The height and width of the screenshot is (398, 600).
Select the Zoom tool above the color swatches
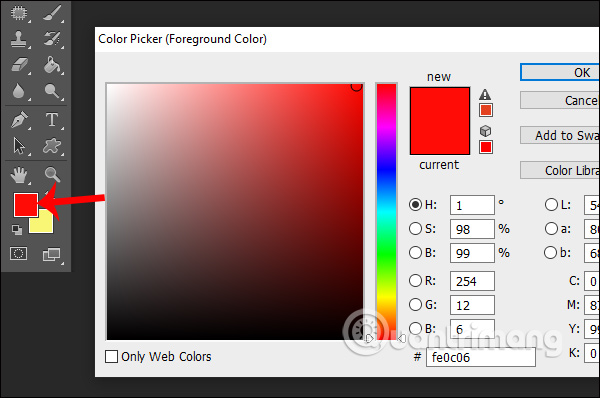click(x=52, y=174)
